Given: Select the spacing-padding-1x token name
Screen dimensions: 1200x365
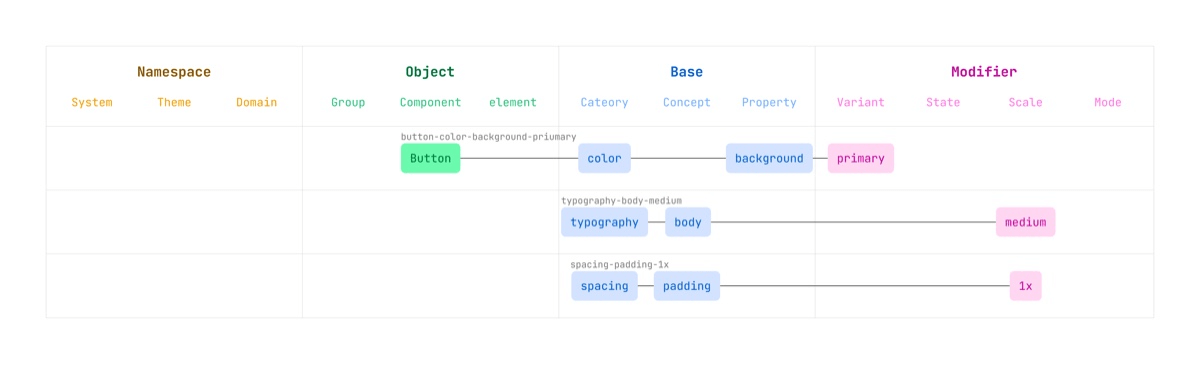Looking at the screenshot, I should [x=619, y=265].
